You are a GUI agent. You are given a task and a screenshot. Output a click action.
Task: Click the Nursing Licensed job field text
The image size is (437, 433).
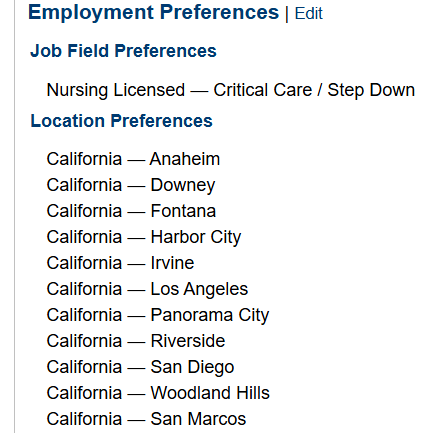116,90
